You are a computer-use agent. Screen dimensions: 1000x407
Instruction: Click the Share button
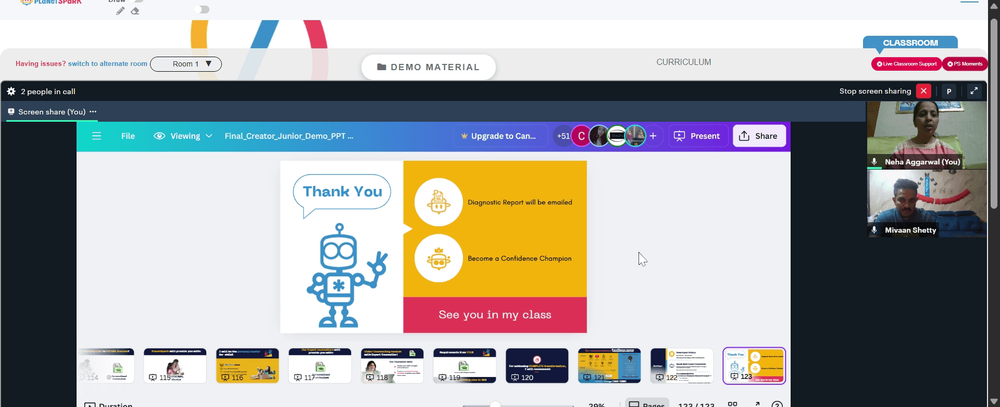click(x=759, y=136)
